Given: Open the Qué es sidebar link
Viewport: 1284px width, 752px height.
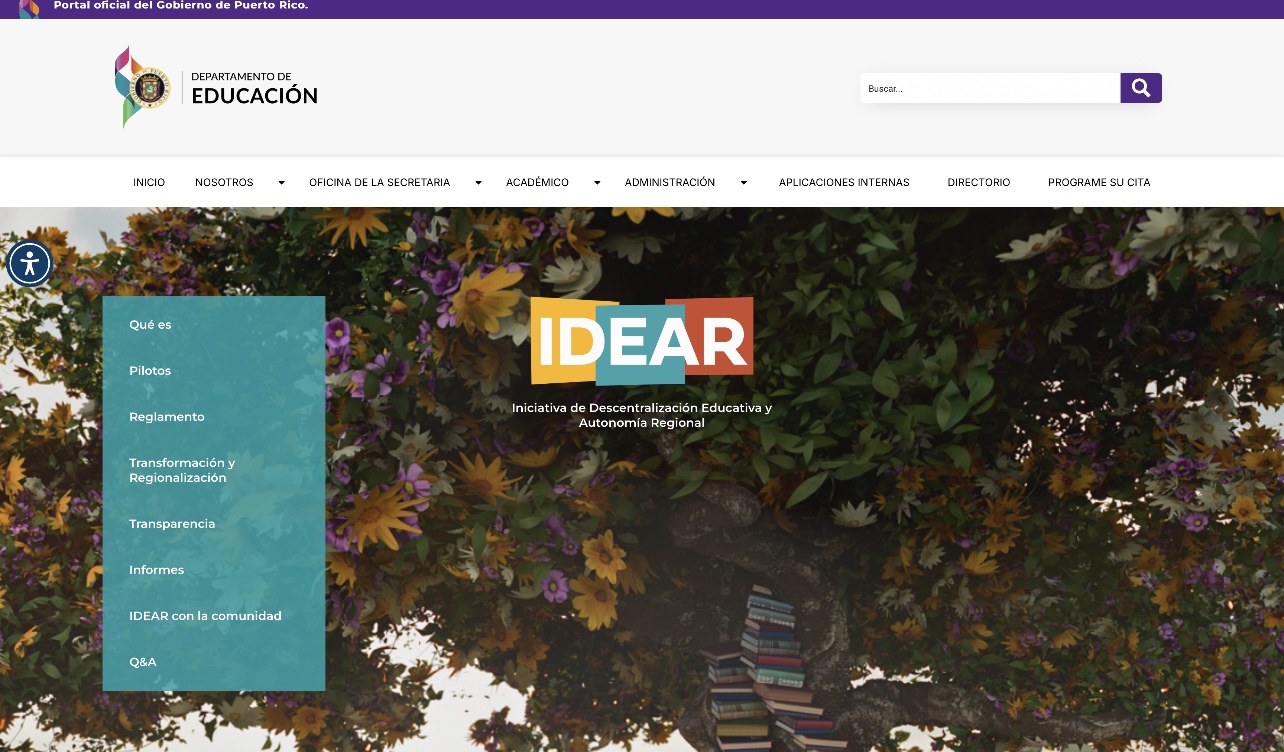Looking at the screenshot, I should (x=150, y=325).
